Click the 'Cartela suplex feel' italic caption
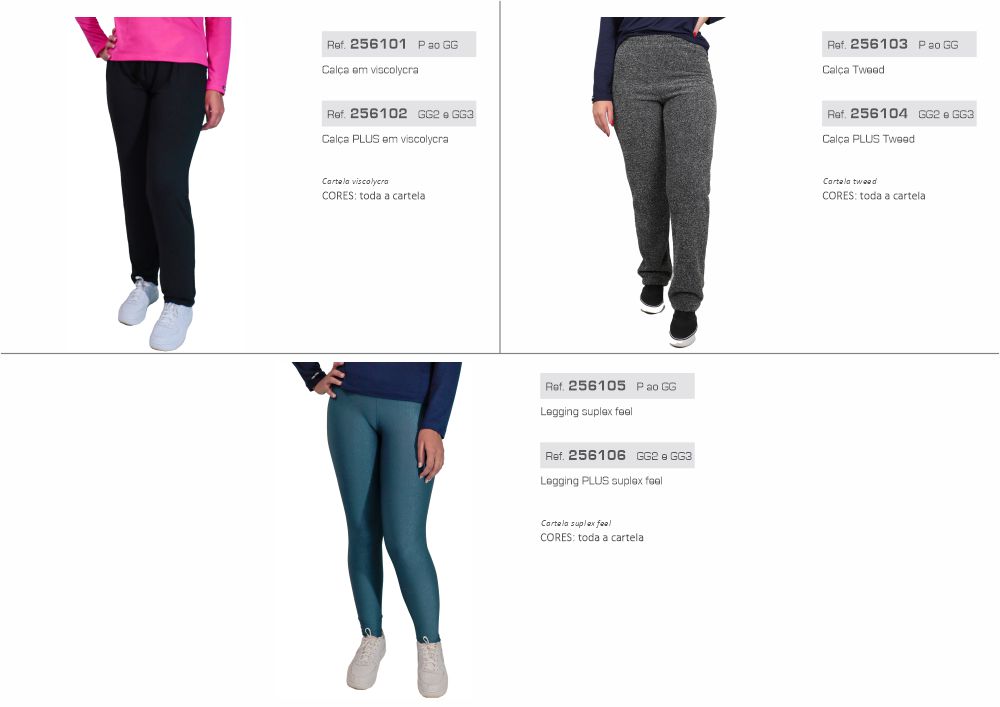This screenshot has height=707, width=1000. (x=575, y=523)
